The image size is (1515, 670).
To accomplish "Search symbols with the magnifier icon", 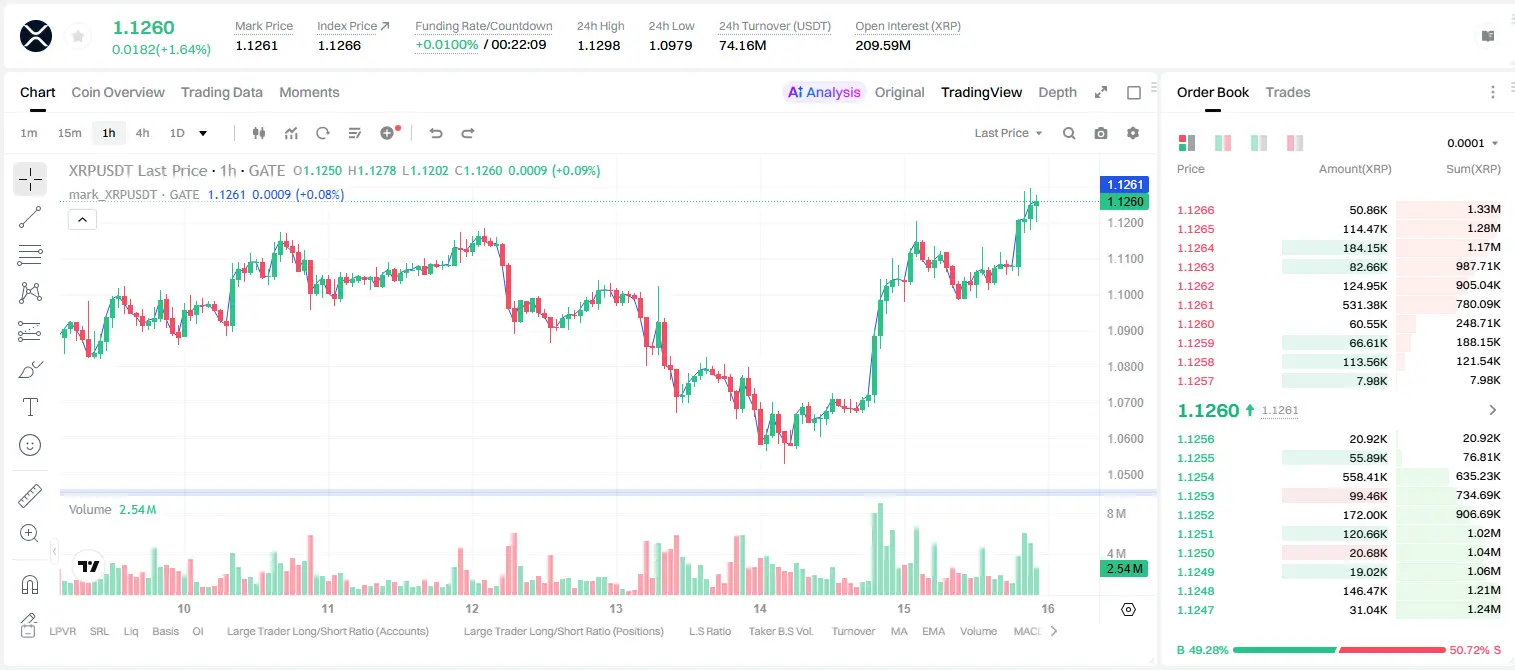I will coord(1069,133).
